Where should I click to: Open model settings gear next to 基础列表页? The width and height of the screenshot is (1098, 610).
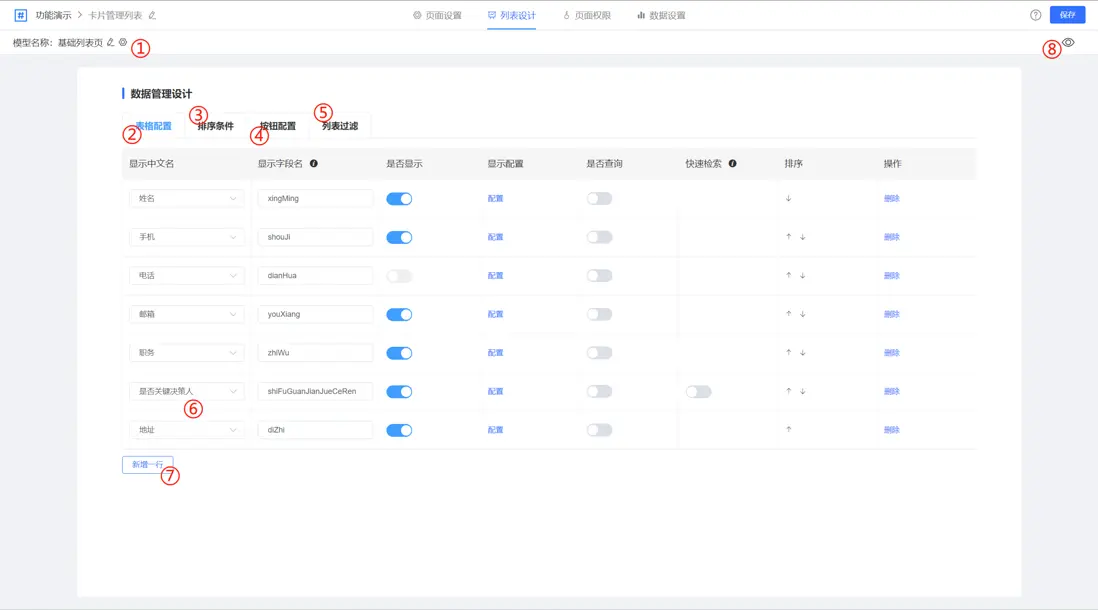tap(123, 42)
